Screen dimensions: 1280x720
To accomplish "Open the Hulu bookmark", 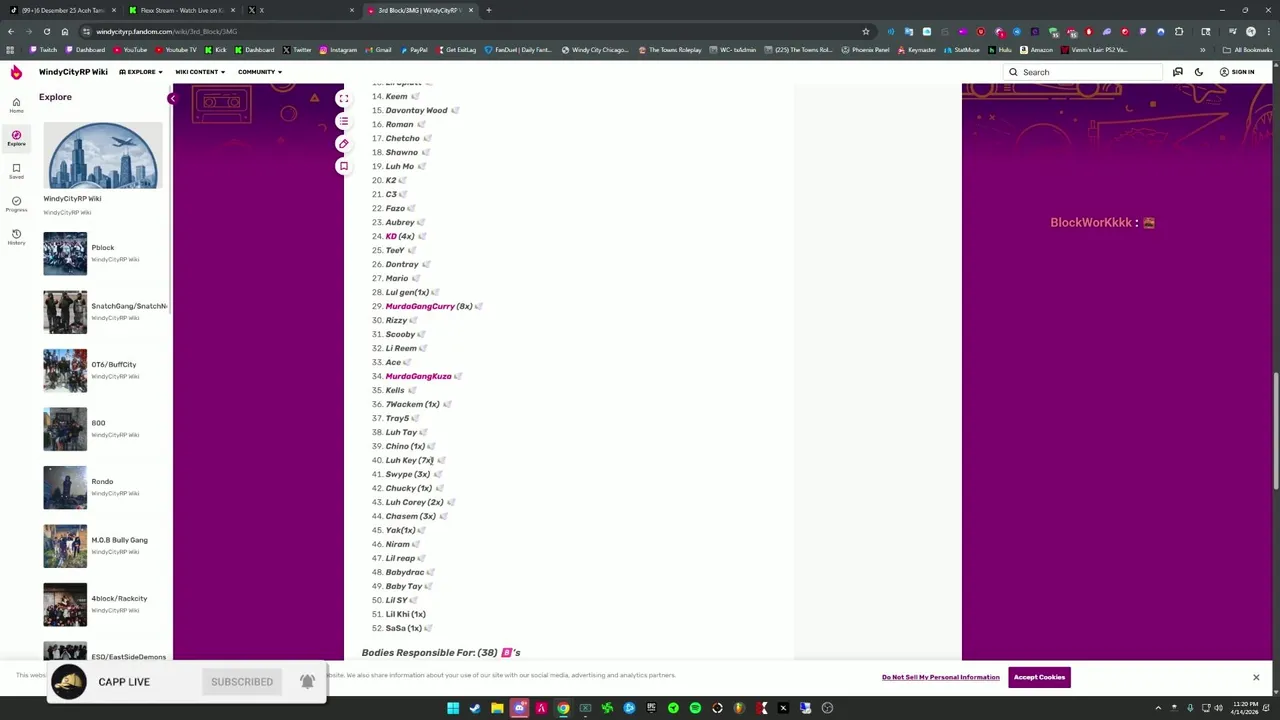I will coord(1001,50).
